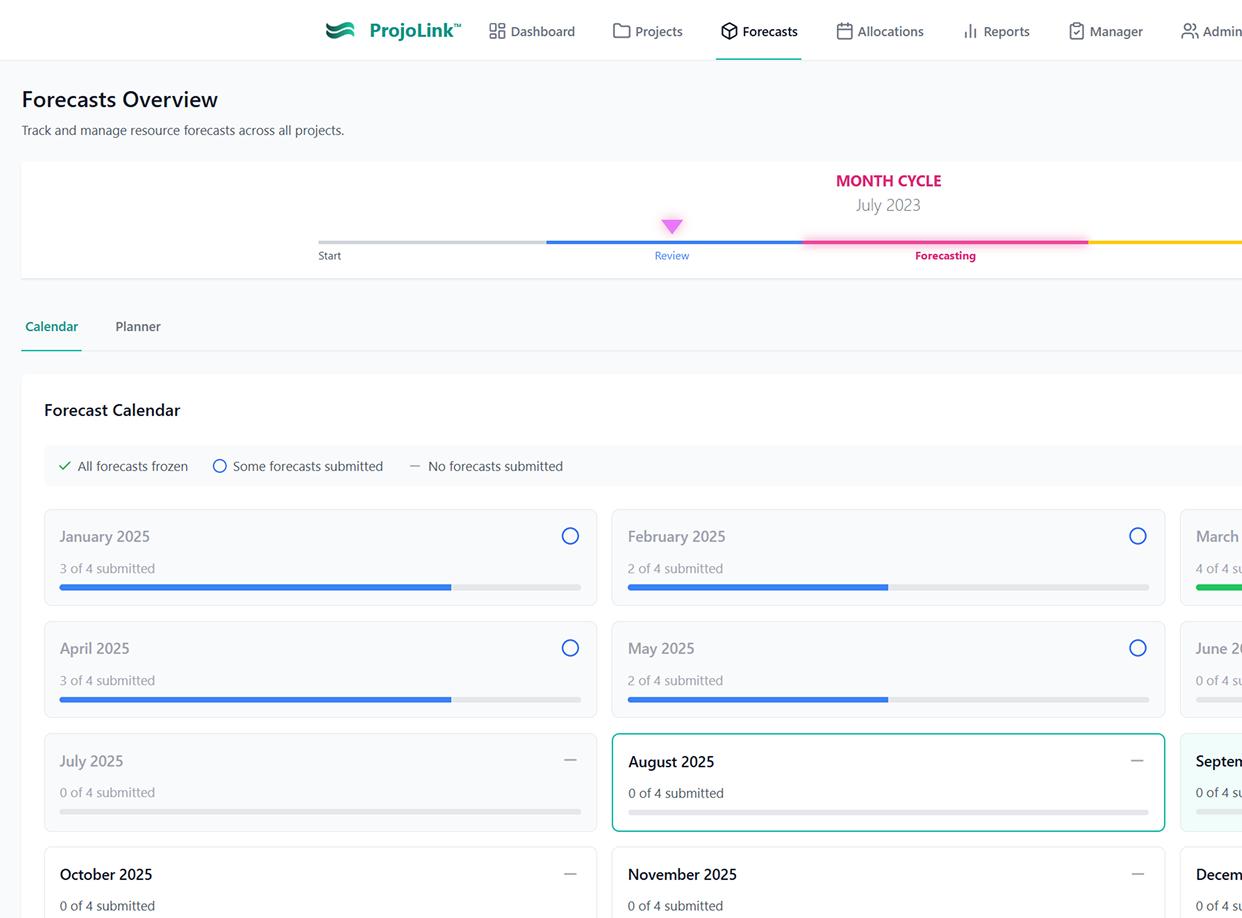Click the "Forecasts Overview" heading

120,100
